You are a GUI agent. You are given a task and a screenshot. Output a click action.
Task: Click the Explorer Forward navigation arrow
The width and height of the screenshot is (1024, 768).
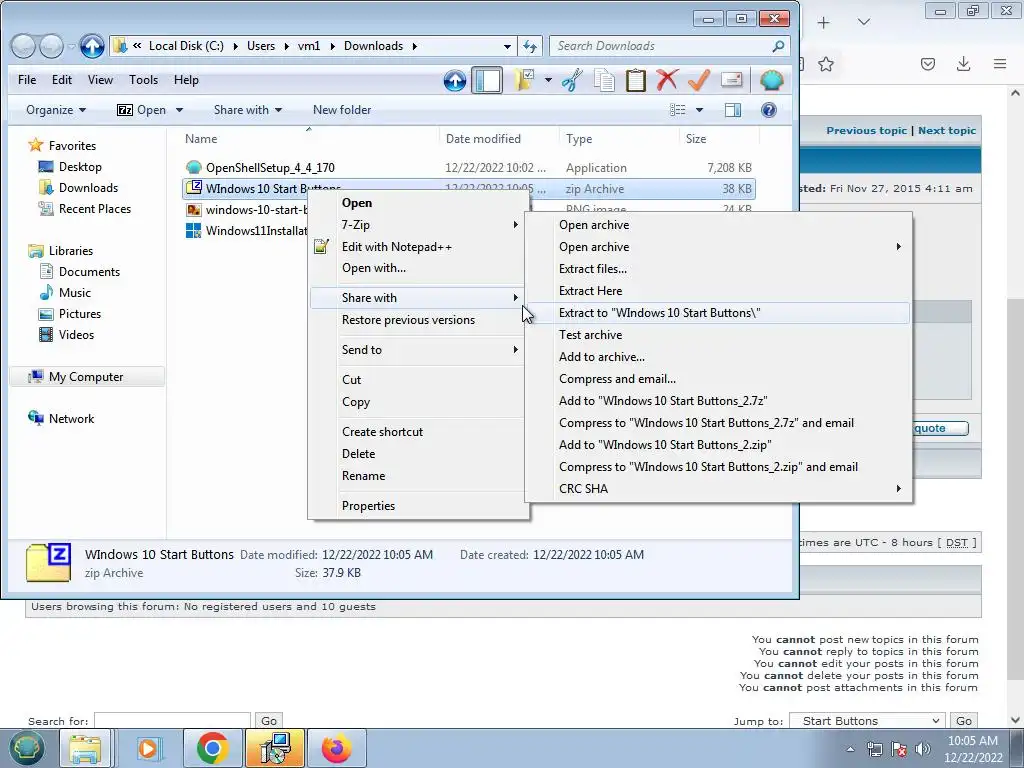[51, 46]
